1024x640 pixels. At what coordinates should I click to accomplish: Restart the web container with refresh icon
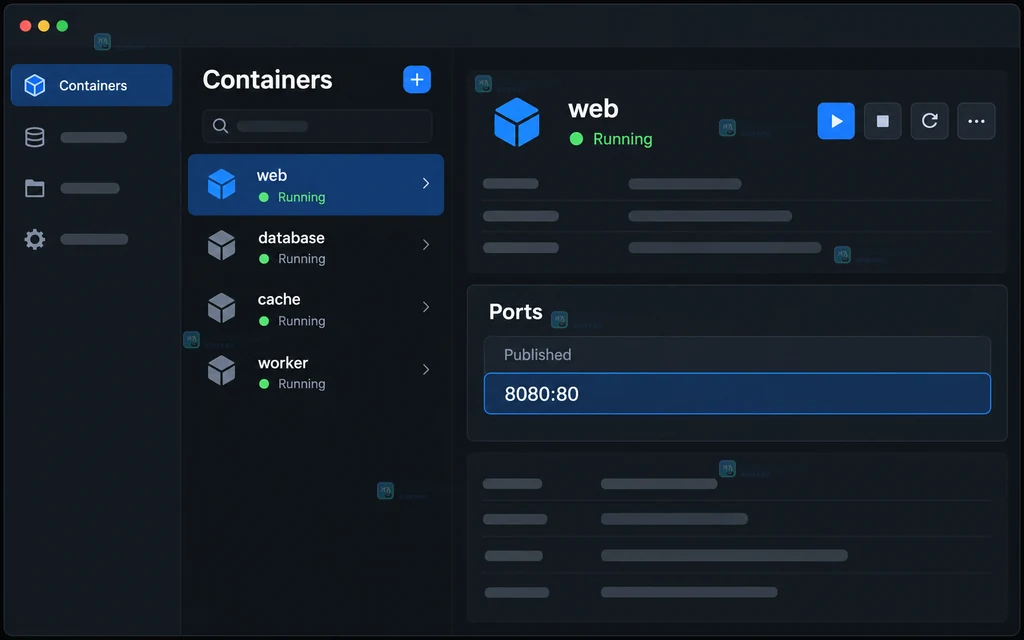[x=929, y=121]
